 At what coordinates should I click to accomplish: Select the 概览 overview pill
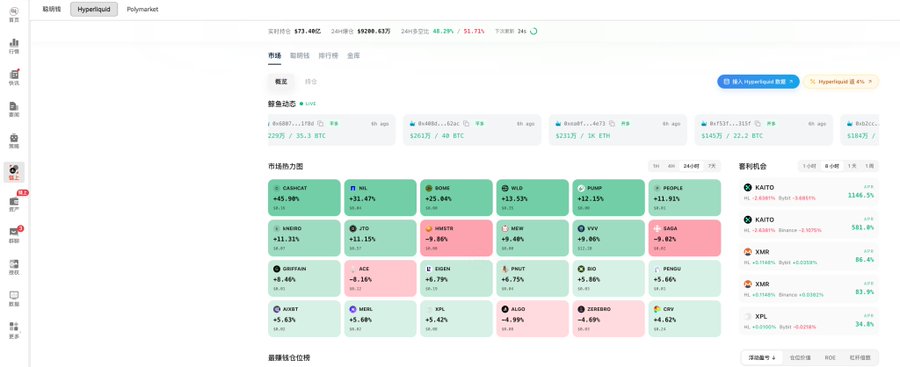[x=281, y=82]
